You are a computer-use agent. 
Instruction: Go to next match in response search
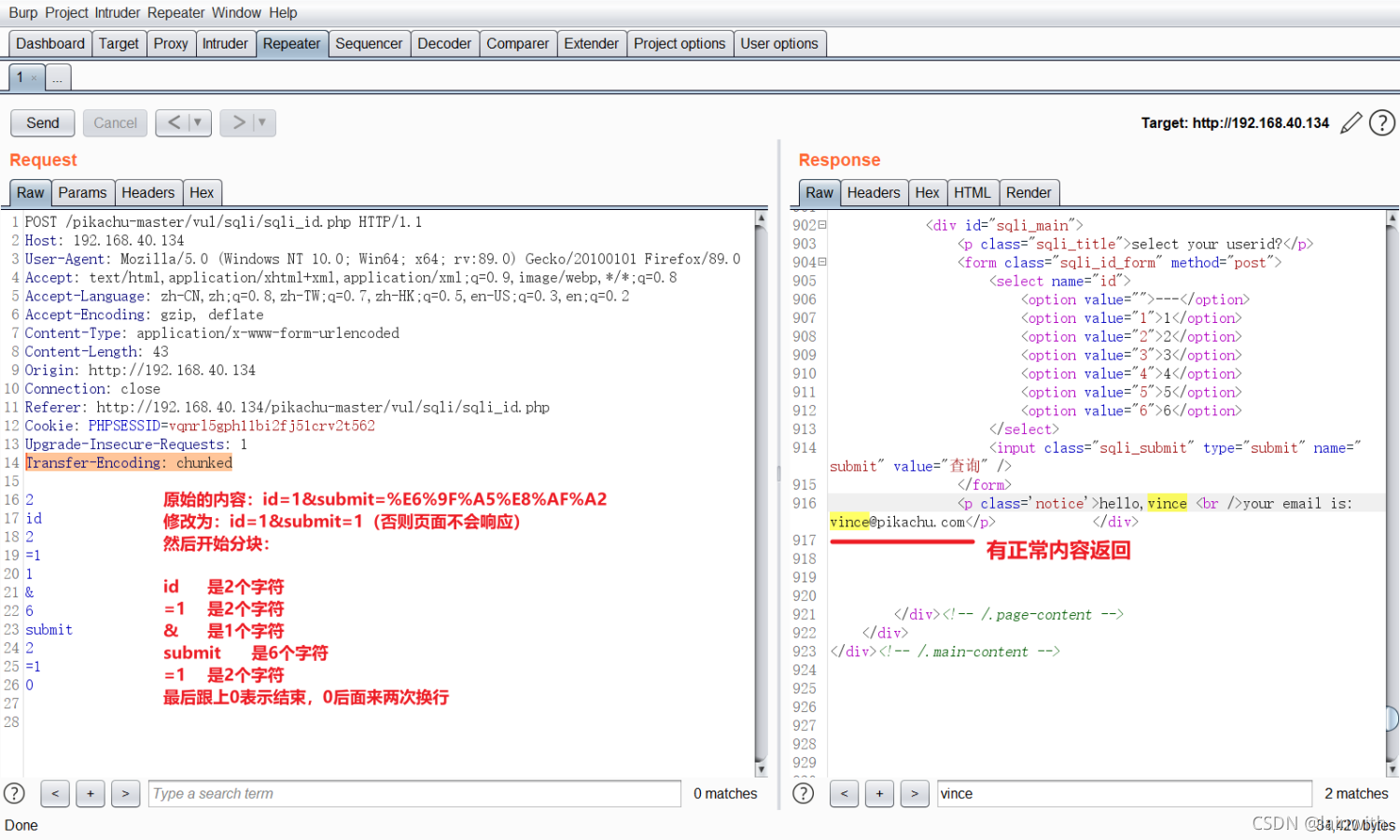[915, 793]
